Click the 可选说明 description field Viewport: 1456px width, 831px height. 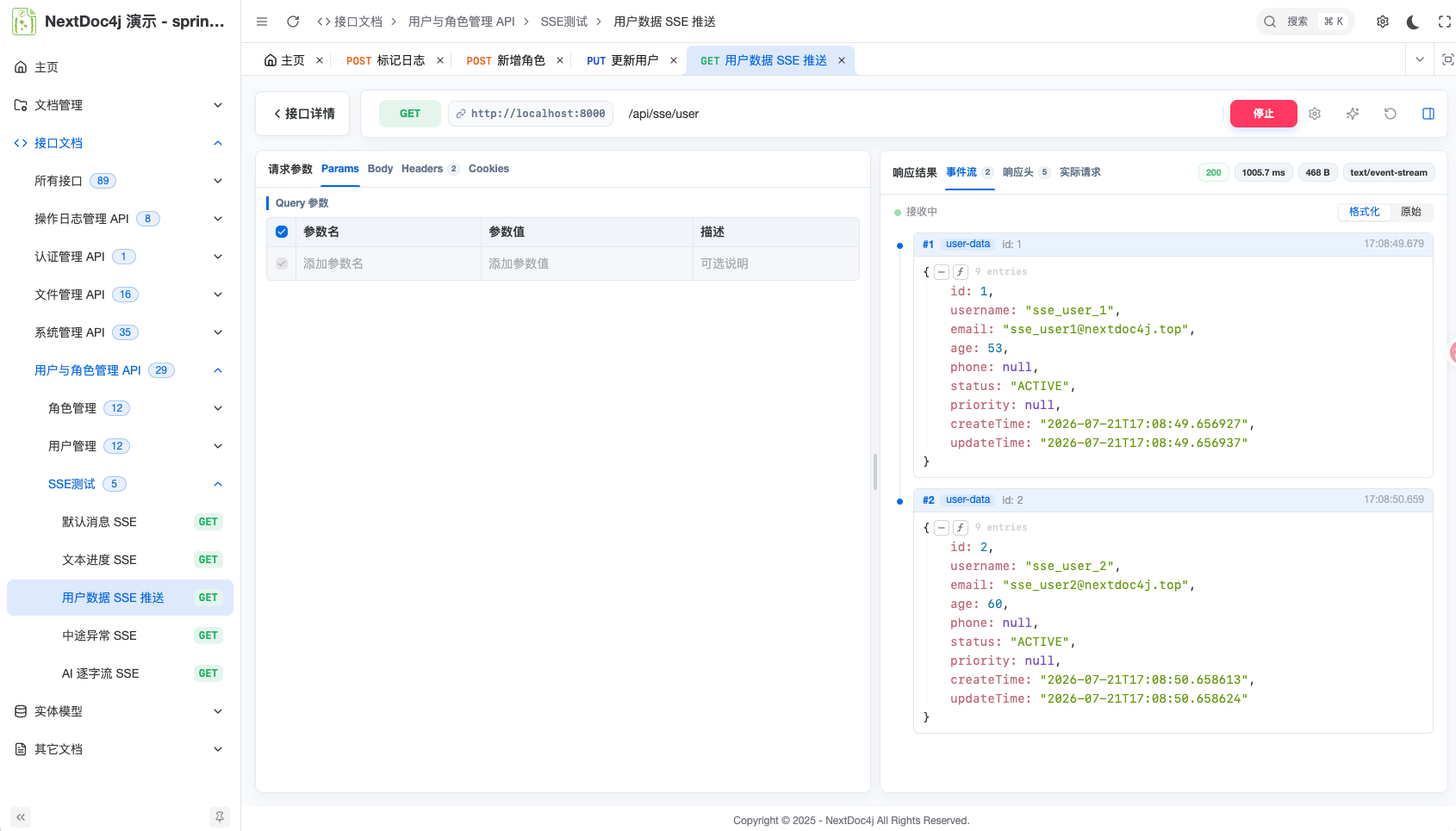pos(775,264)
